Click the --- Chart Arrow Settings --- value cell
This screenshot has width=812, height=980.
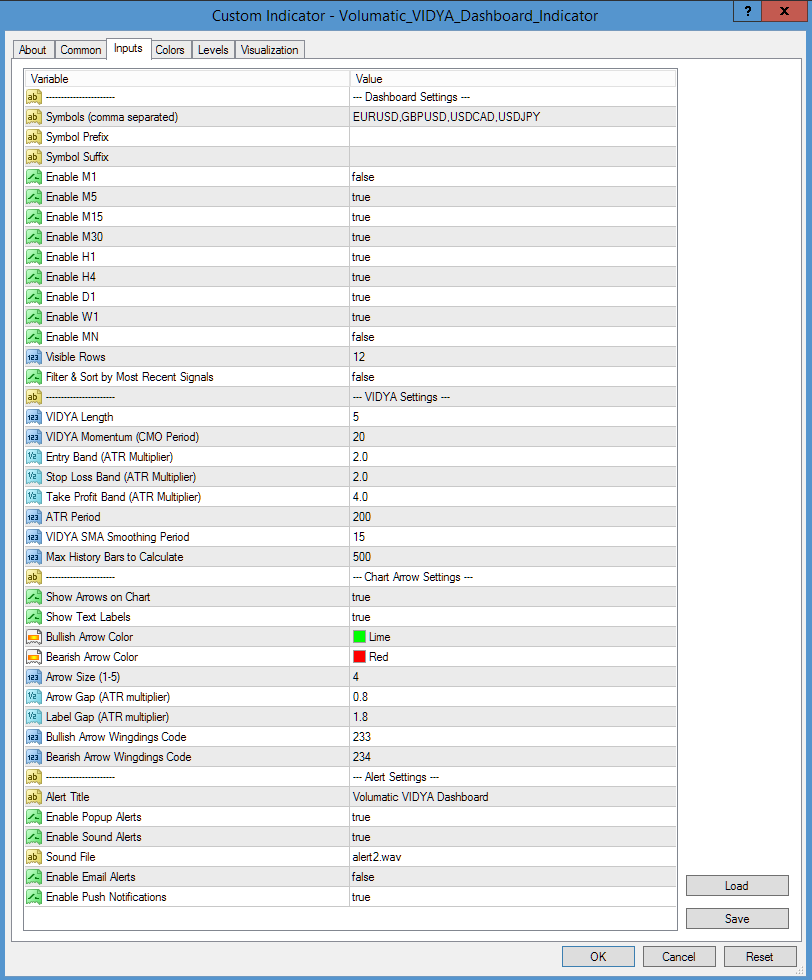pos(513,577)
